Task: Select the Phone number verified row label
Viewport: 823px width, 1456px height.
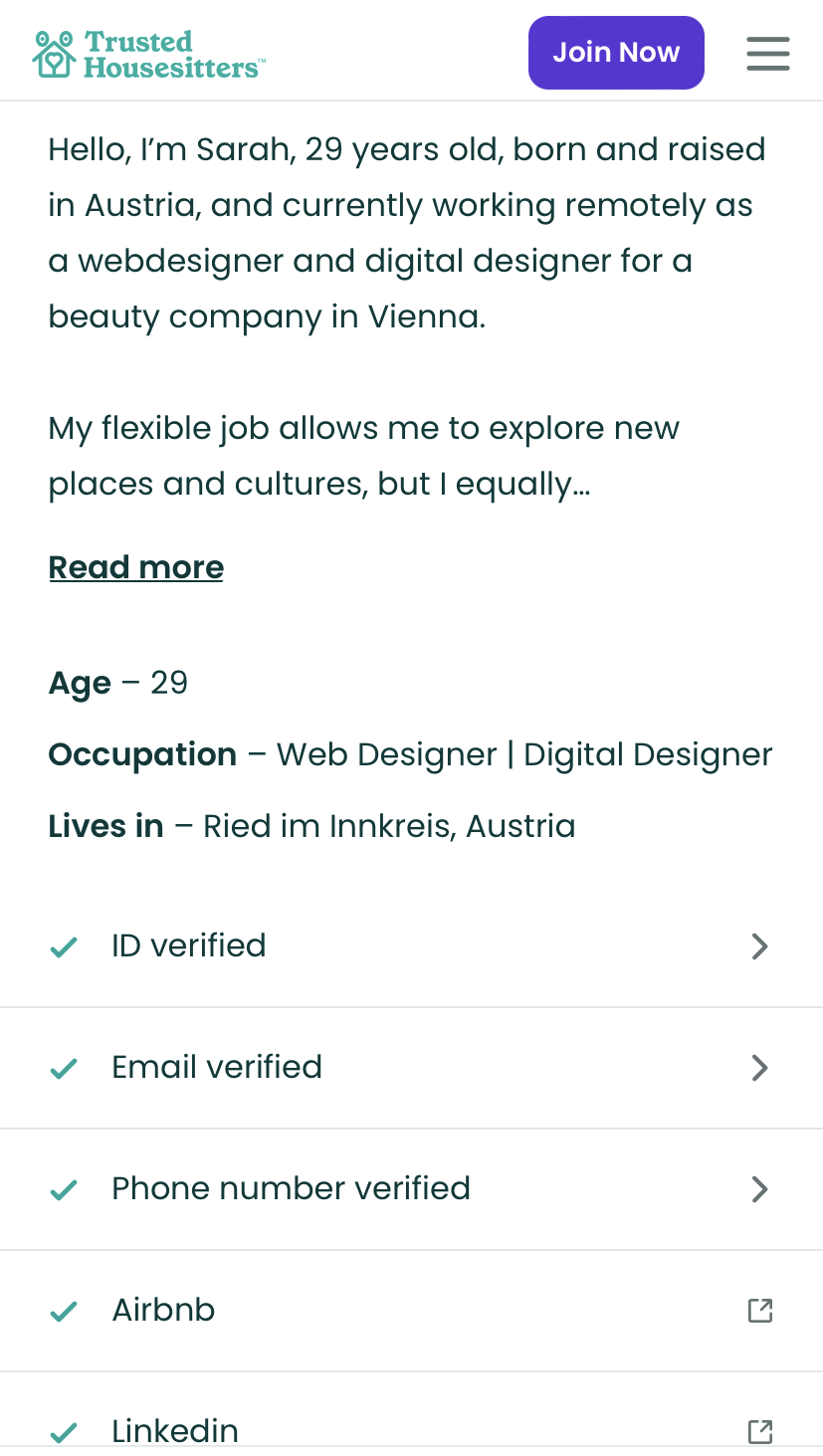Action: point(291,1188)
